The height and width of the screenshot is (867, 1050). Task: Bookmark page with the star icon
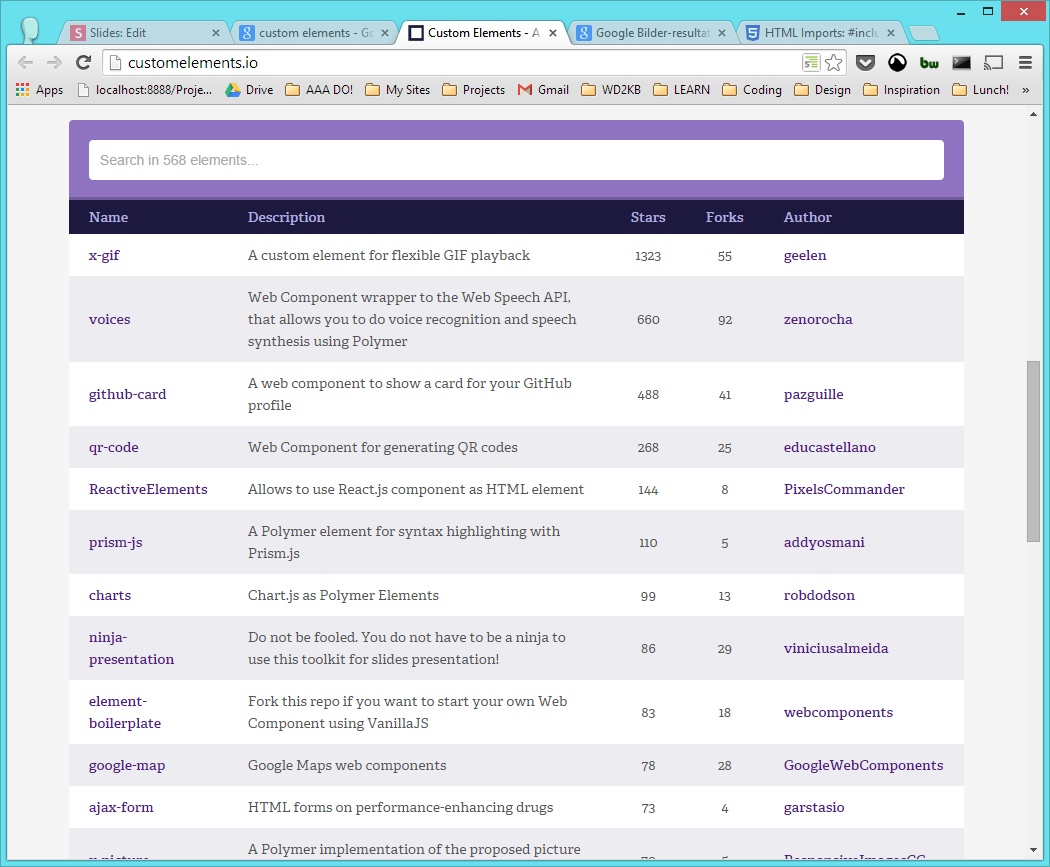(834, 63)
